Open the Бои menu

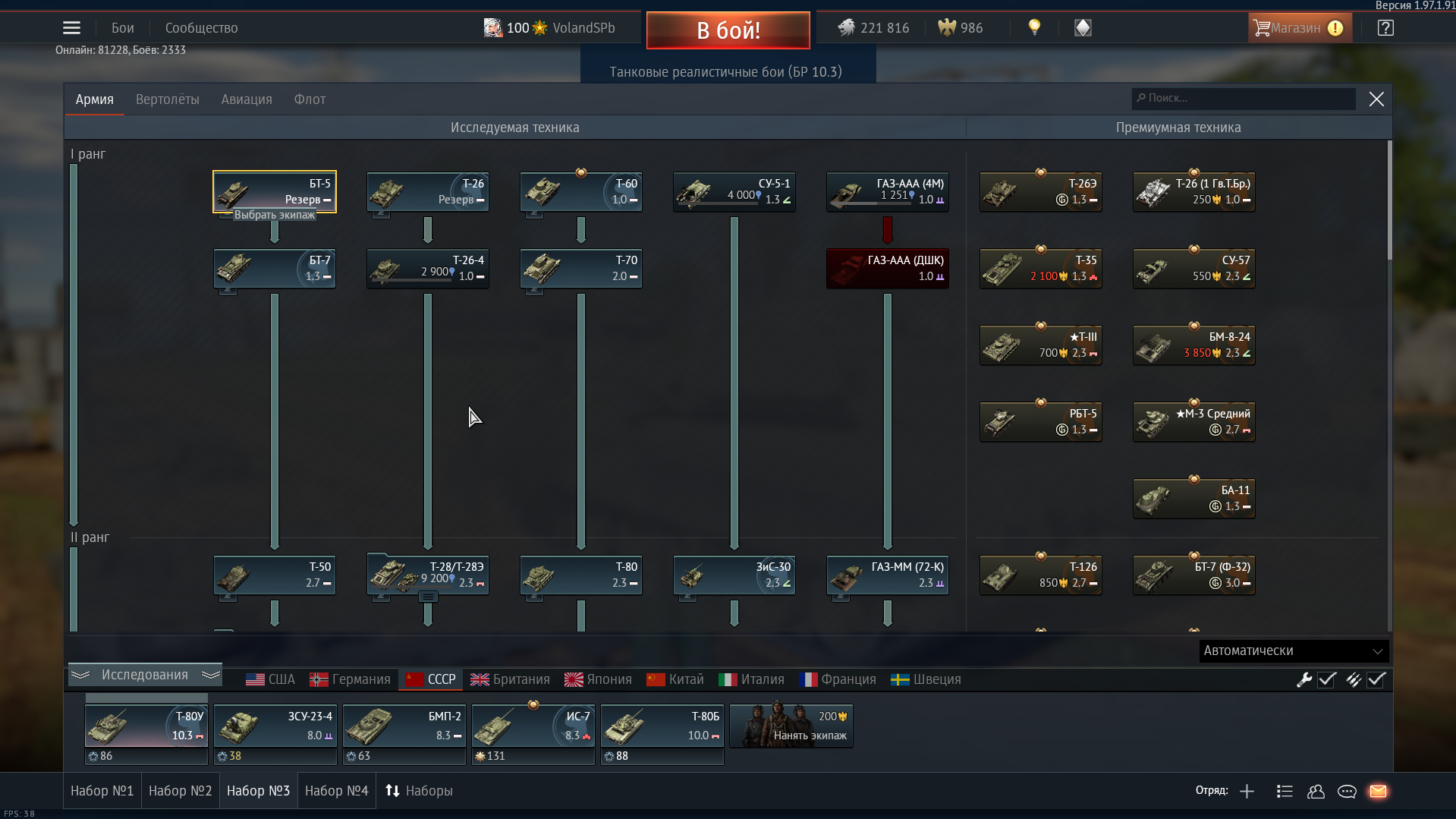(x=123, y=28)
